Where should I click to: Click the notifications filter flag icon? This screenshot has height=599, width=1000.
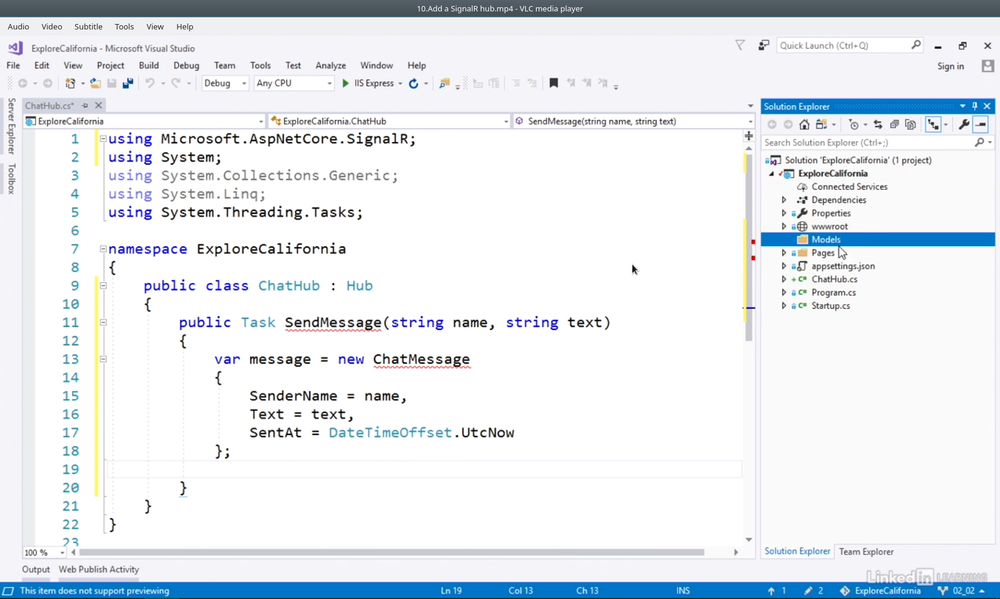[740, 45]
